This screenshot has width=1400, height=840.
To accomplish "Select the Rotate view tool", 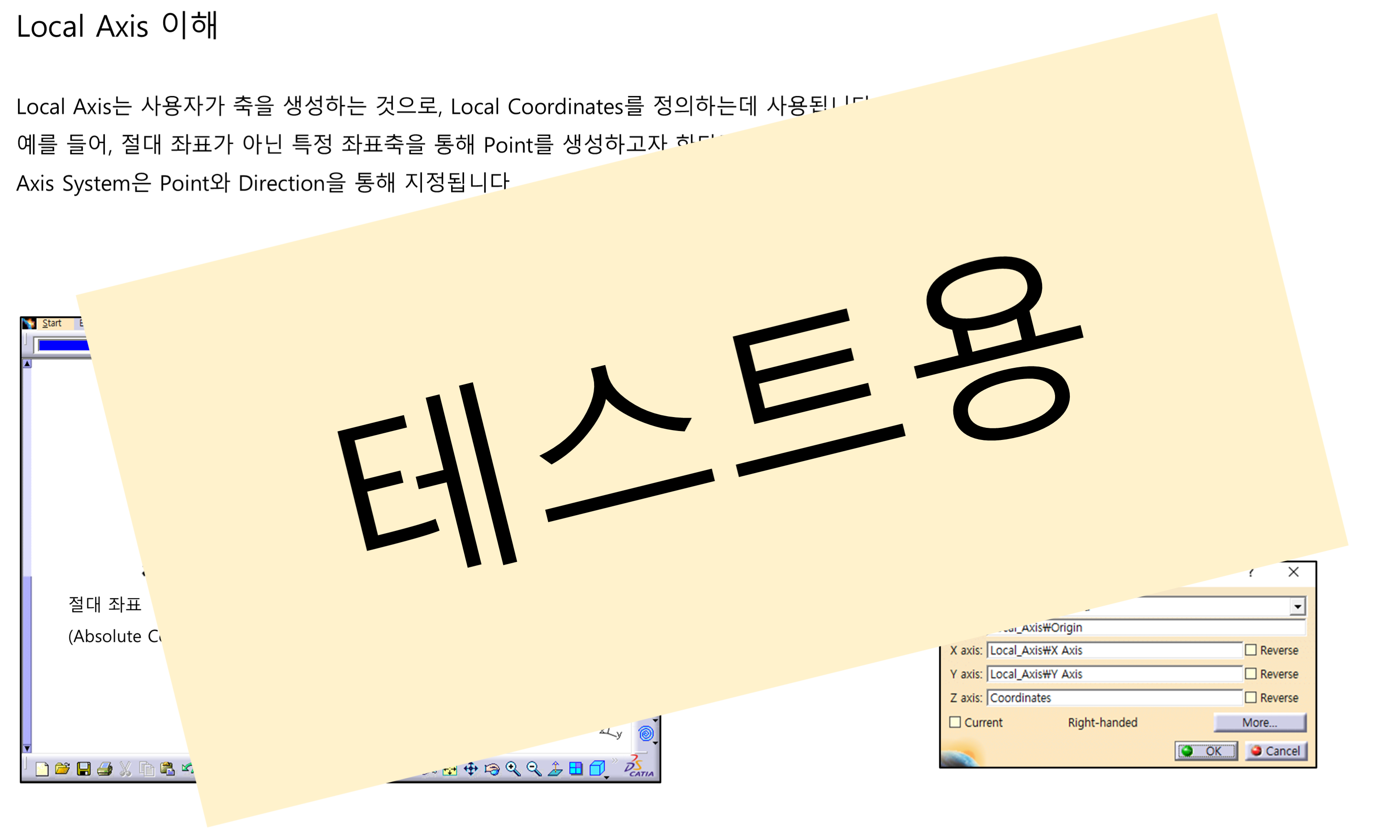I will pyautogui.click(x=492, y=769).
